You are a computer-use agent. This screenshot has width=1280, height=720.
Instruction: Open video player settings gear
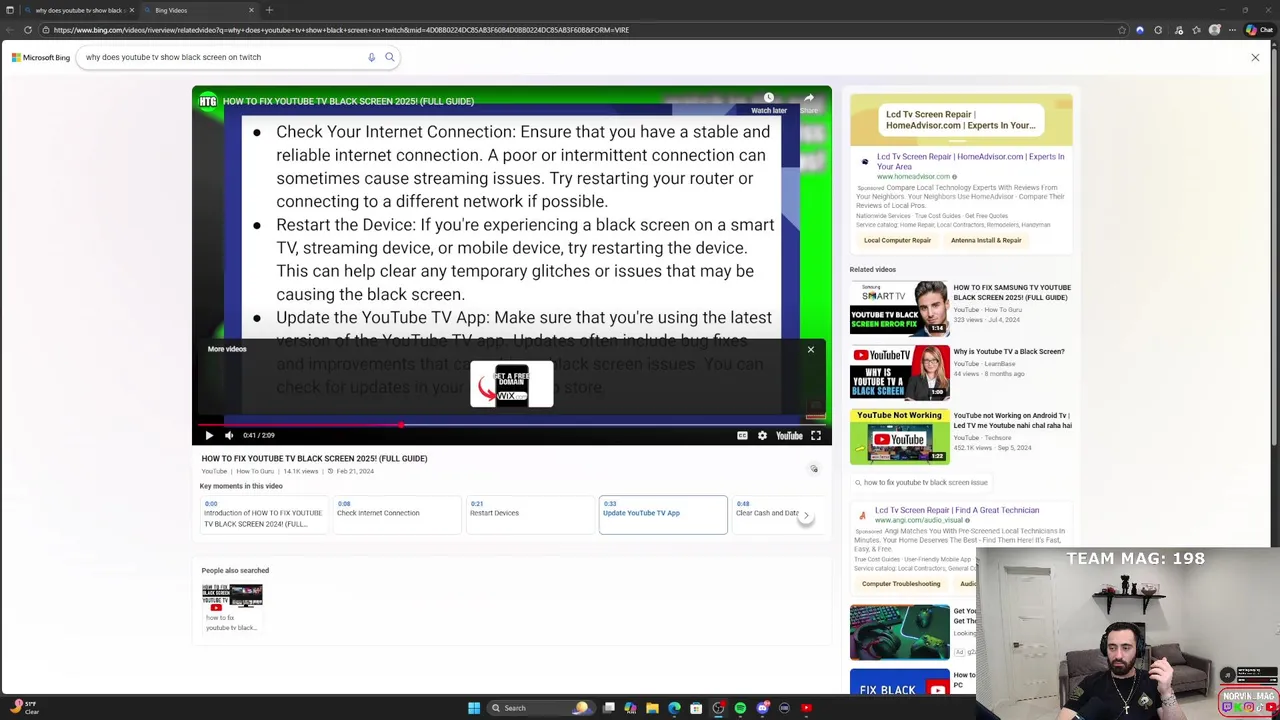tap(762, 435)
